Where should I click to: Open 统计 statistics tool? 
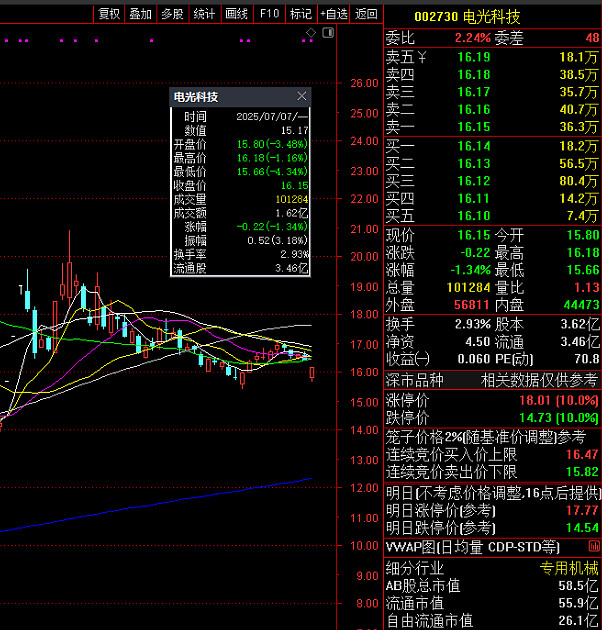[x=204, y=14]
